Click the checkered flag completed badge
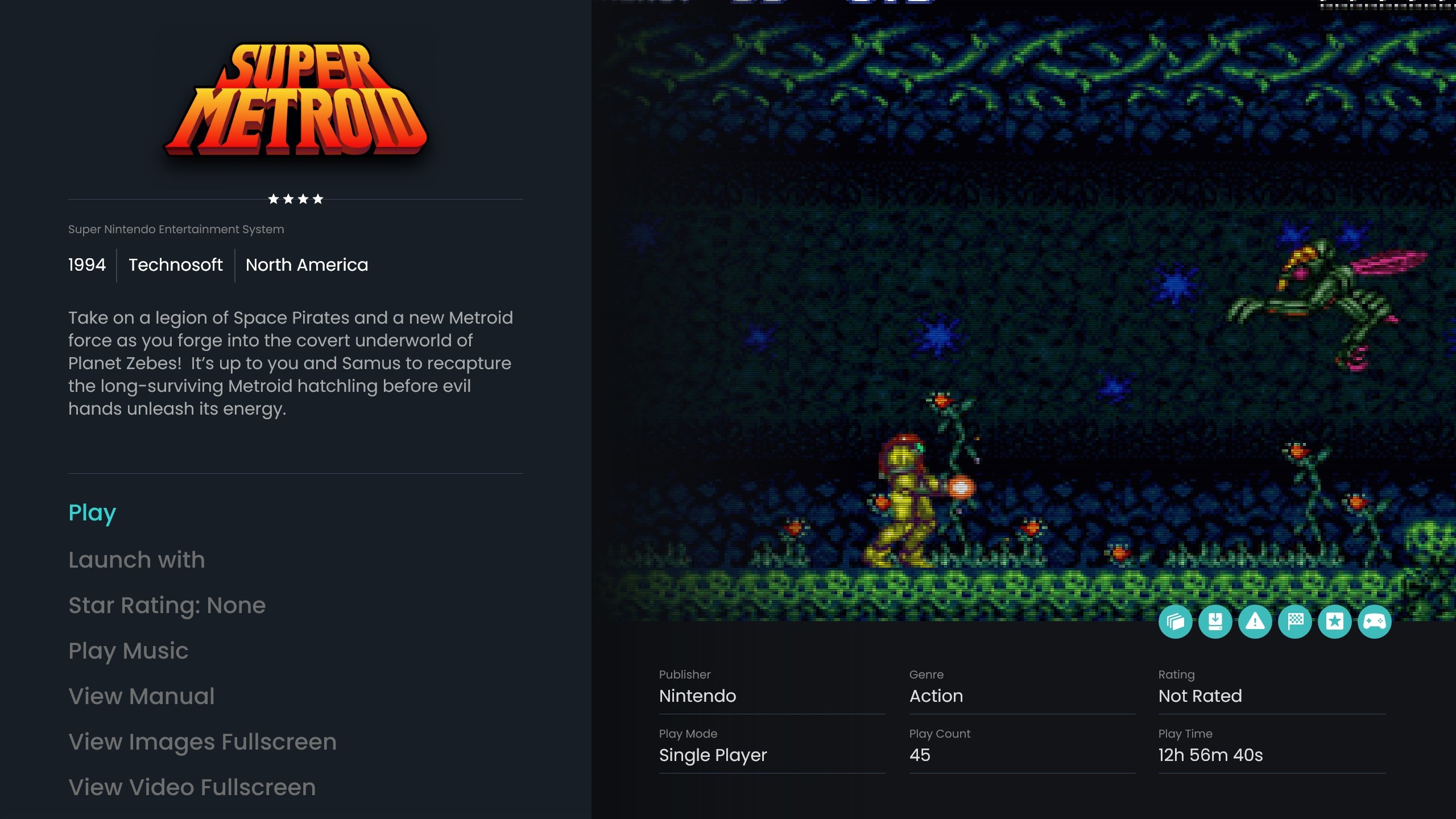This screenshot has height=819, width=1456. (1294, 622)
